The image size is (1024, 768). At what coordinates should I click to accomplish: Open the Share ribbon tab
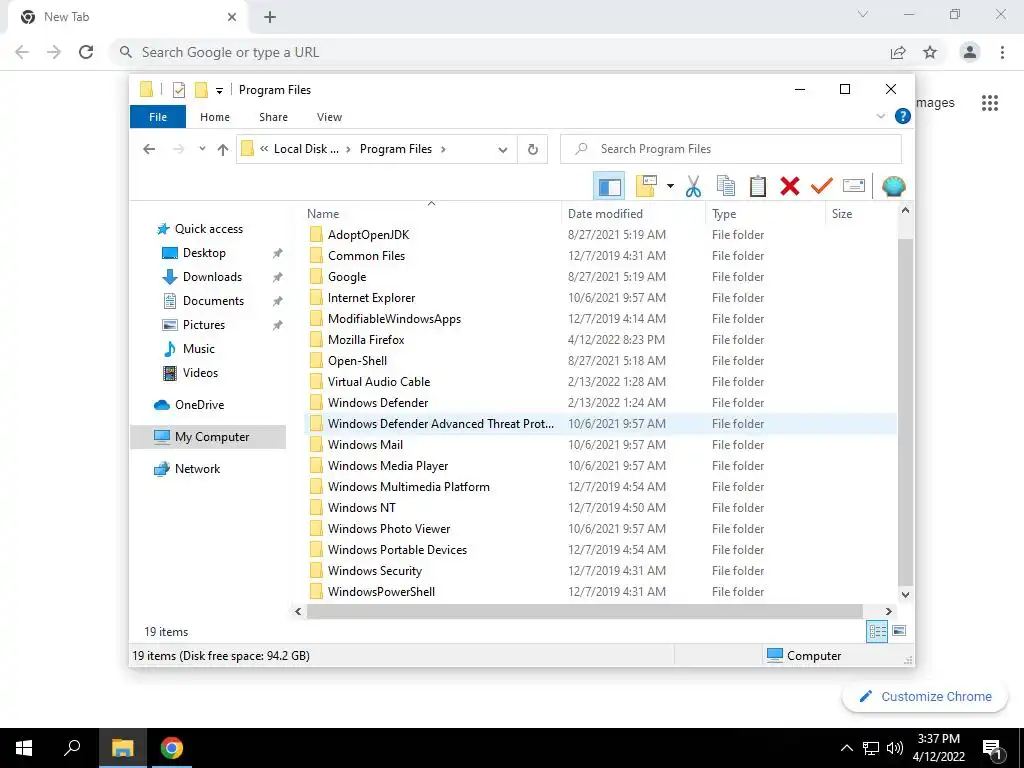pyautogui.click(x=273, y=117)
